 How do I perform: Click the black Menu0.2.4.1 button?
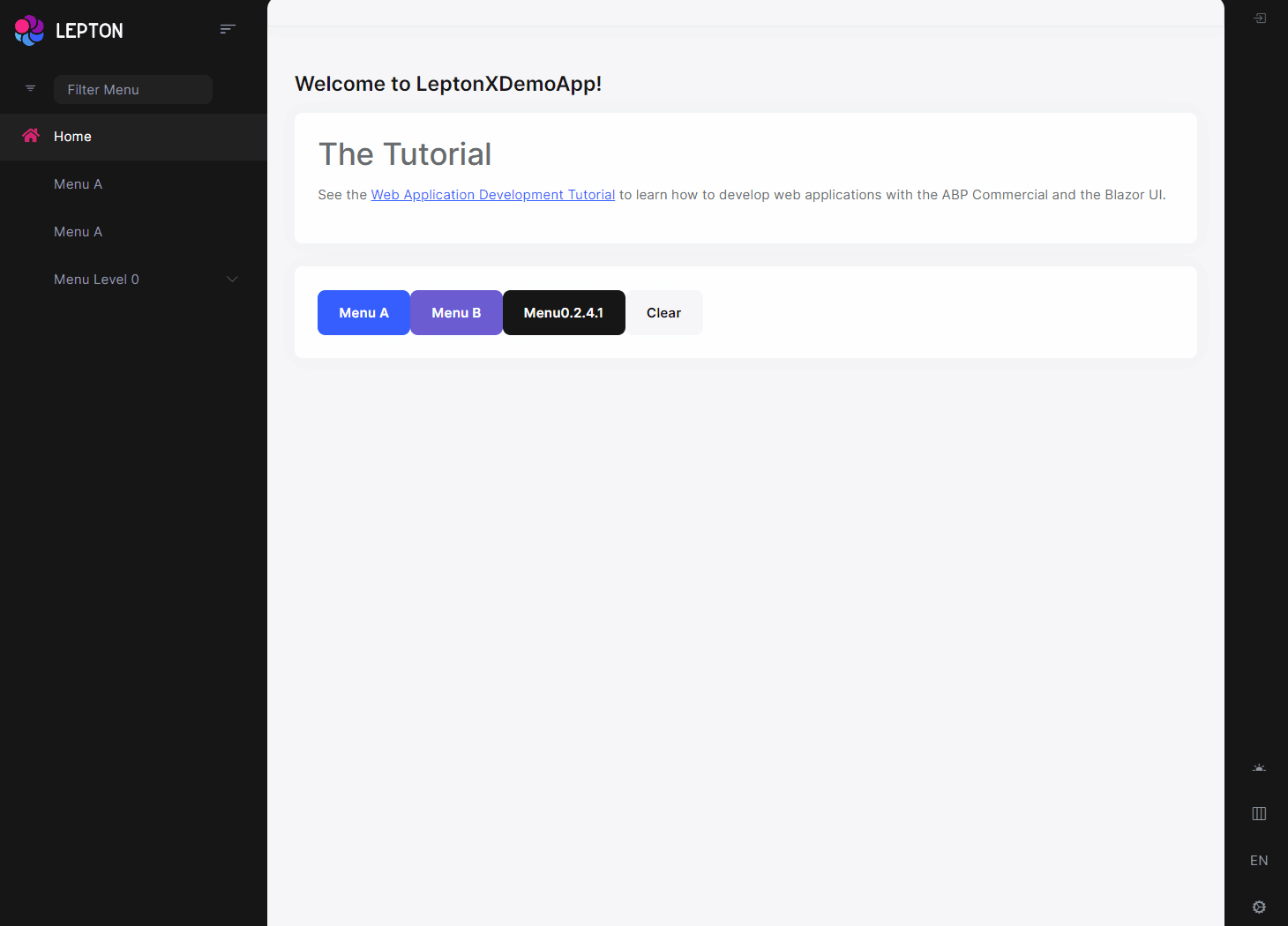click(x=564, y=313)
